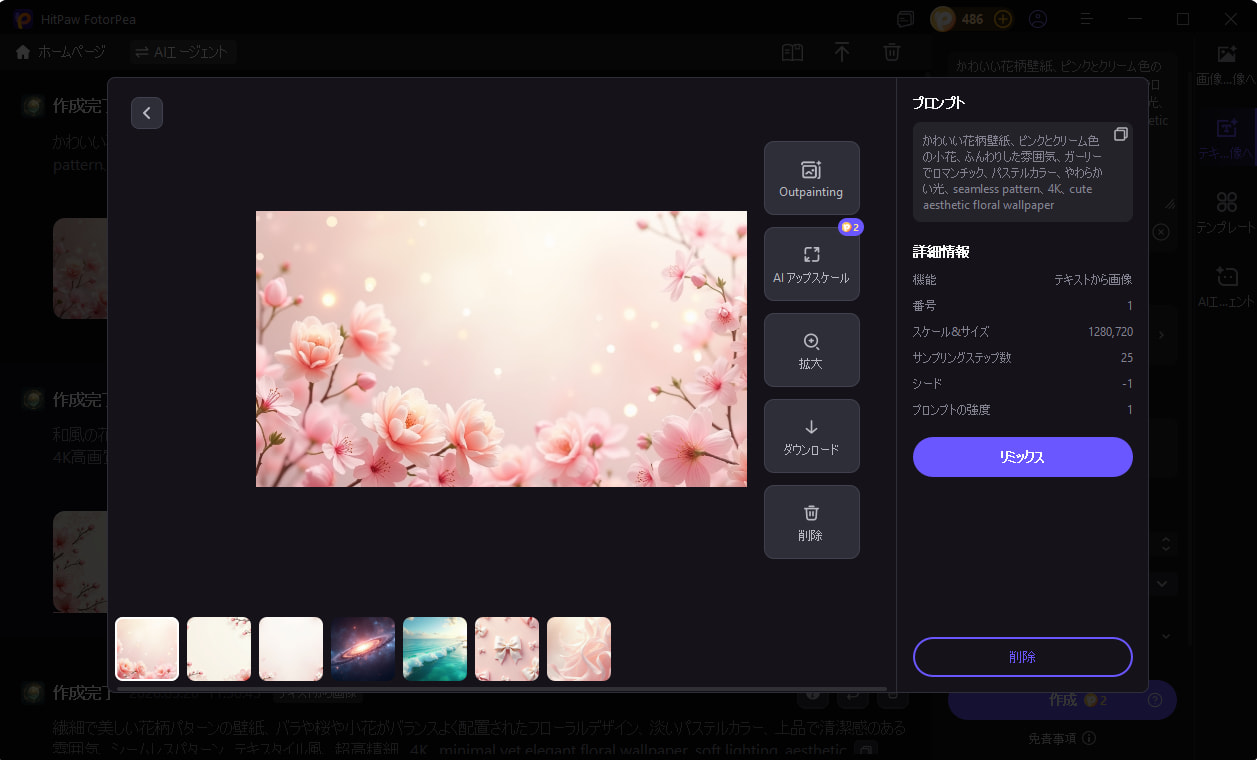
Task: Click the help question icon on 作成 button
Action: tap(1154, 700)
